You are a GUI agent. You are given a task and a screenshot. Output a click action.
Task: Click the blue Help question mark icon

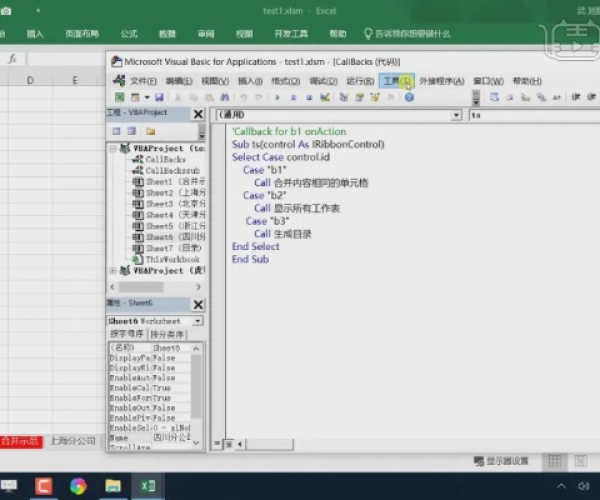[409, 97]
